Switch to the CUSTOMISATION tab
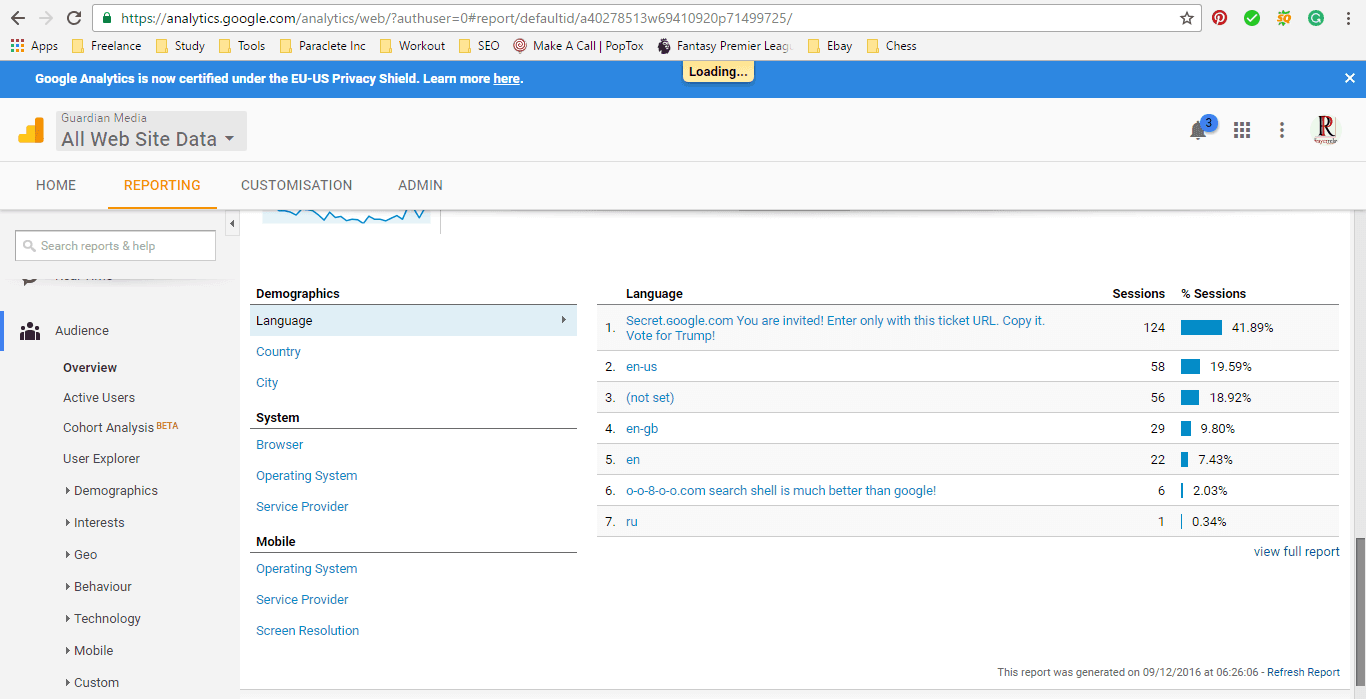The width and height of the screenshot is (1366, 699). 297,185
